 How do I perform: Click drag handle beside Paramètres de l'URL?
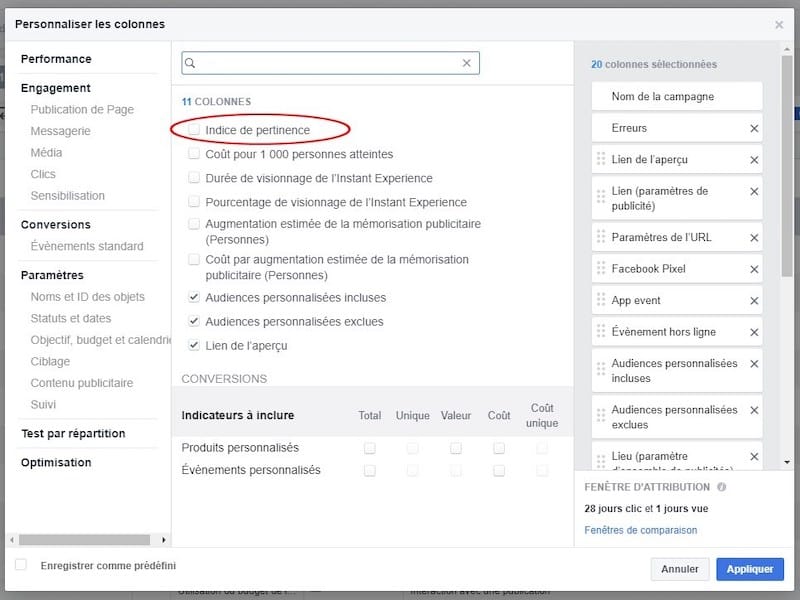[x=601, y=237]
